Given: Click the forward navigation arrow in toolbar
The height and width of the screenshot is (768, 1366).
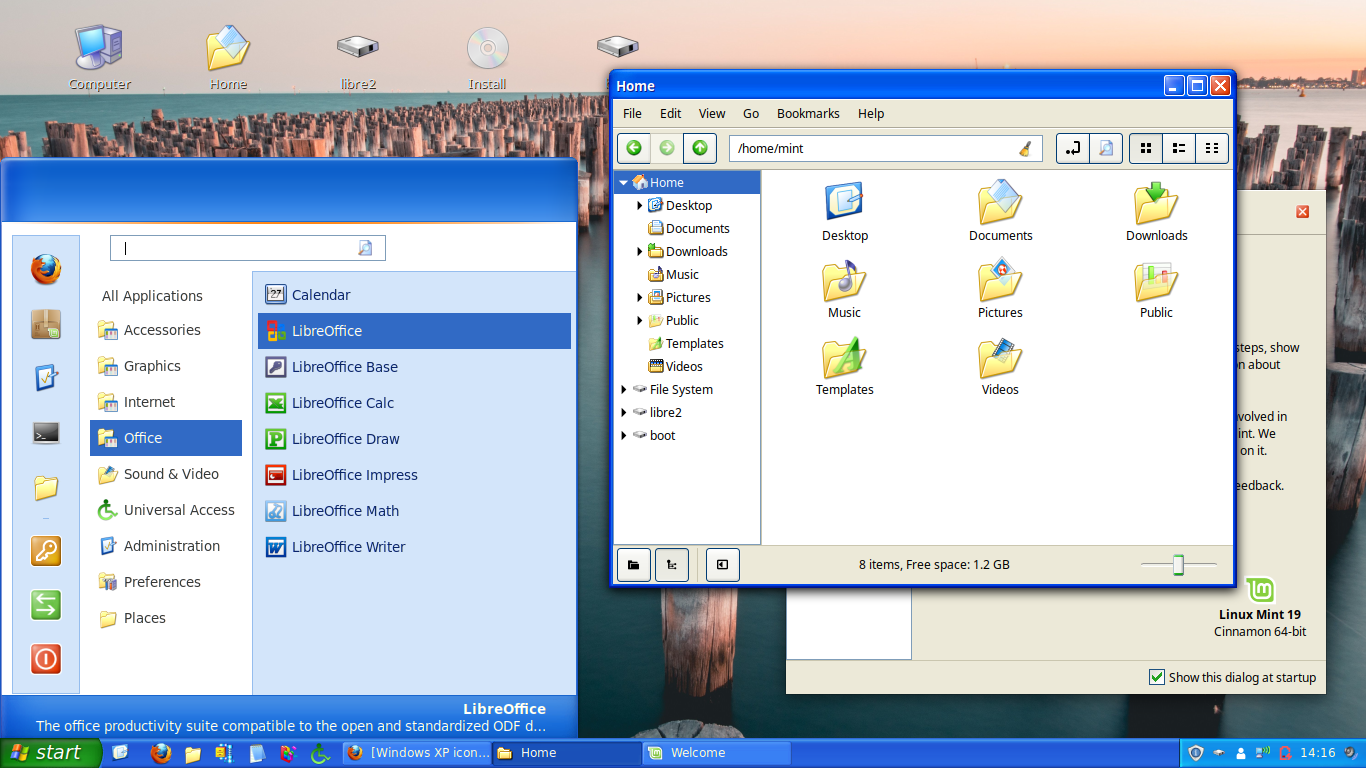Looking at the screenshot, I should (667, 148).
